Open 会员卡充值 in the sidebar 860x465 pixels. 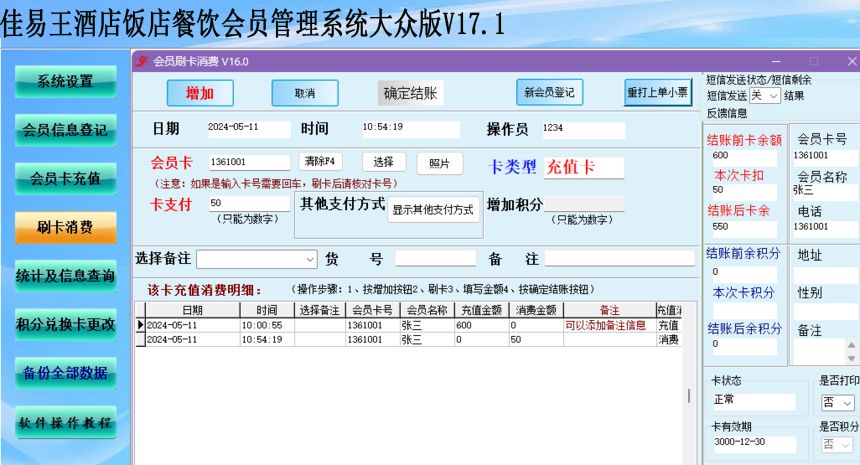(x=65, y=179)
